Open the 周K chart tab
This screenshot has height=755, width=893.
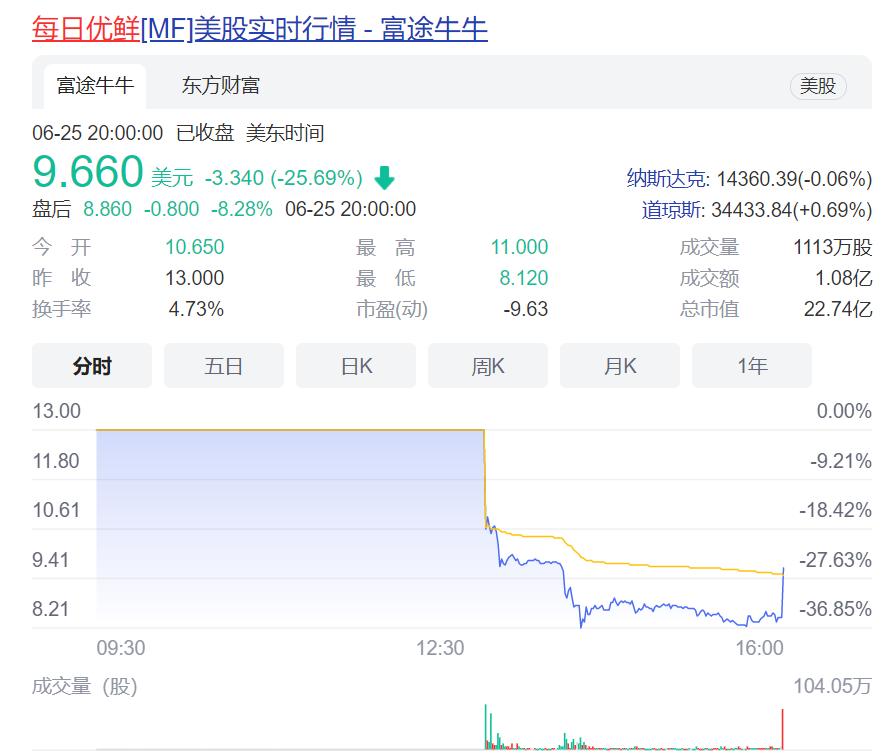(488, 366)
